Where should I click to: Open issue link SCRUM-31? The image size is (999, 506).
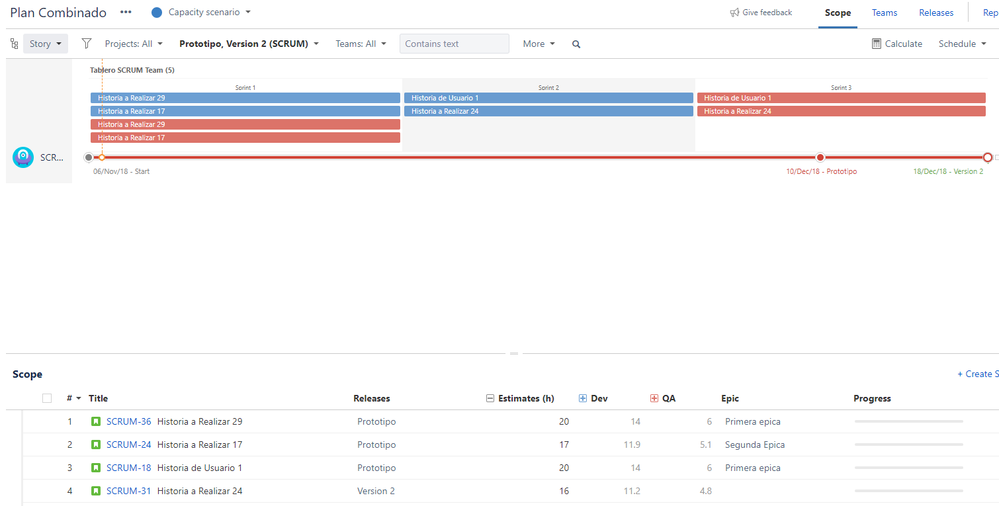coord(129,491)
